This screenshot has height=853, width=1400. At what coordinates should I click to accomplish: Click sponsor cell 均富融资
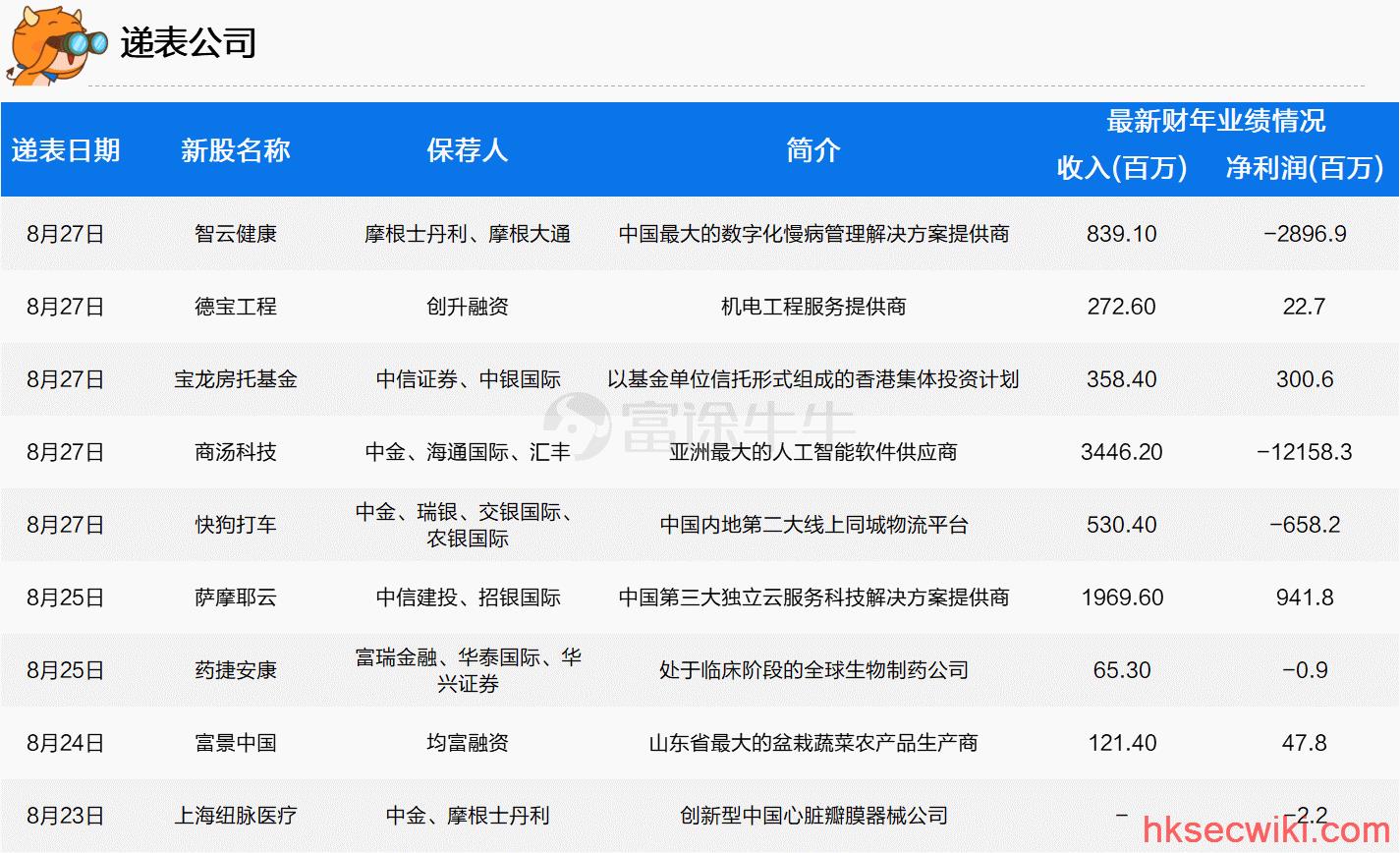(x=468, y=743)
